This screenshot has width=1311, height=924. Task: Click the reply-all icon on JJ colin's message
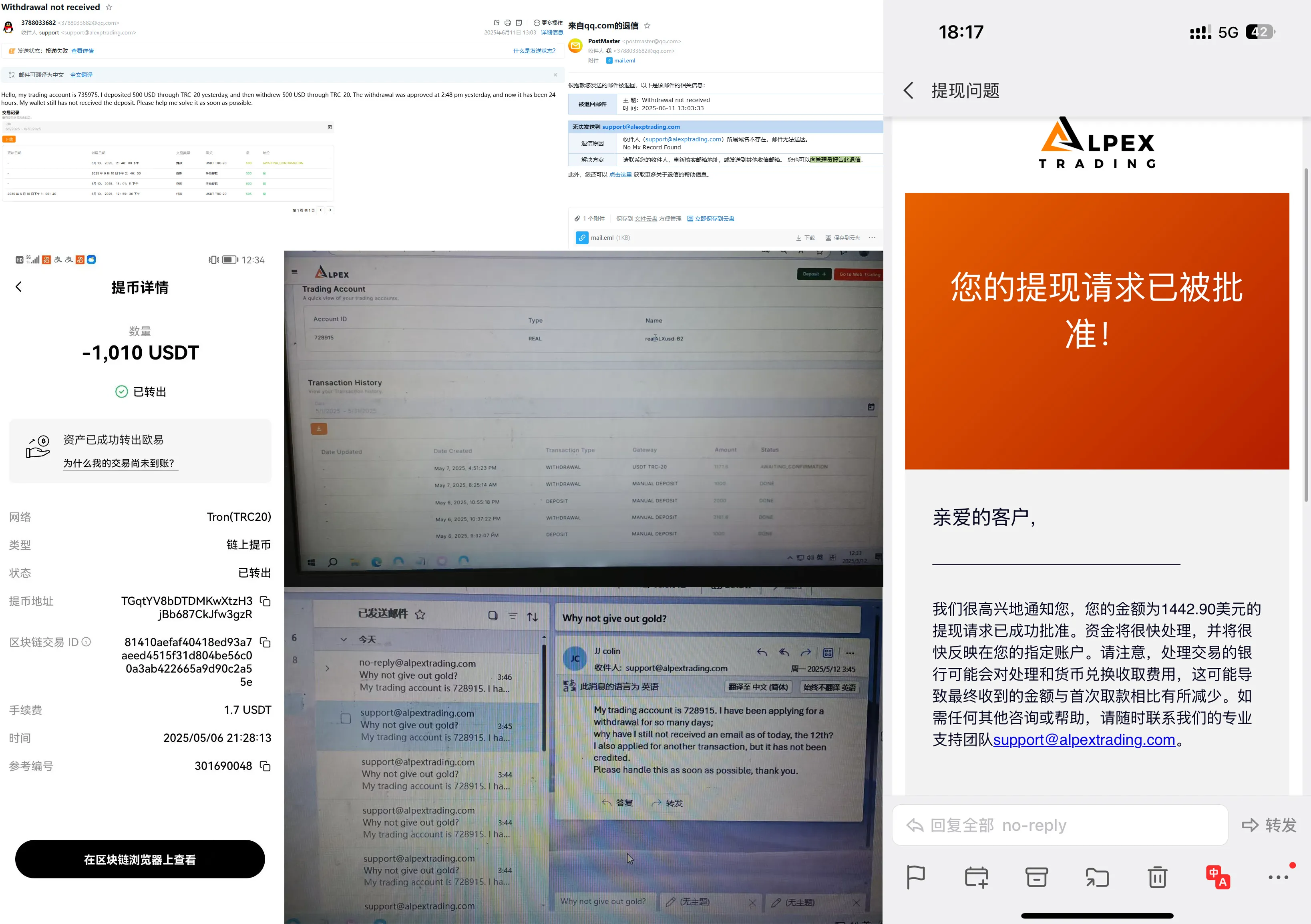pyautogui.click(x=784, y=652)
